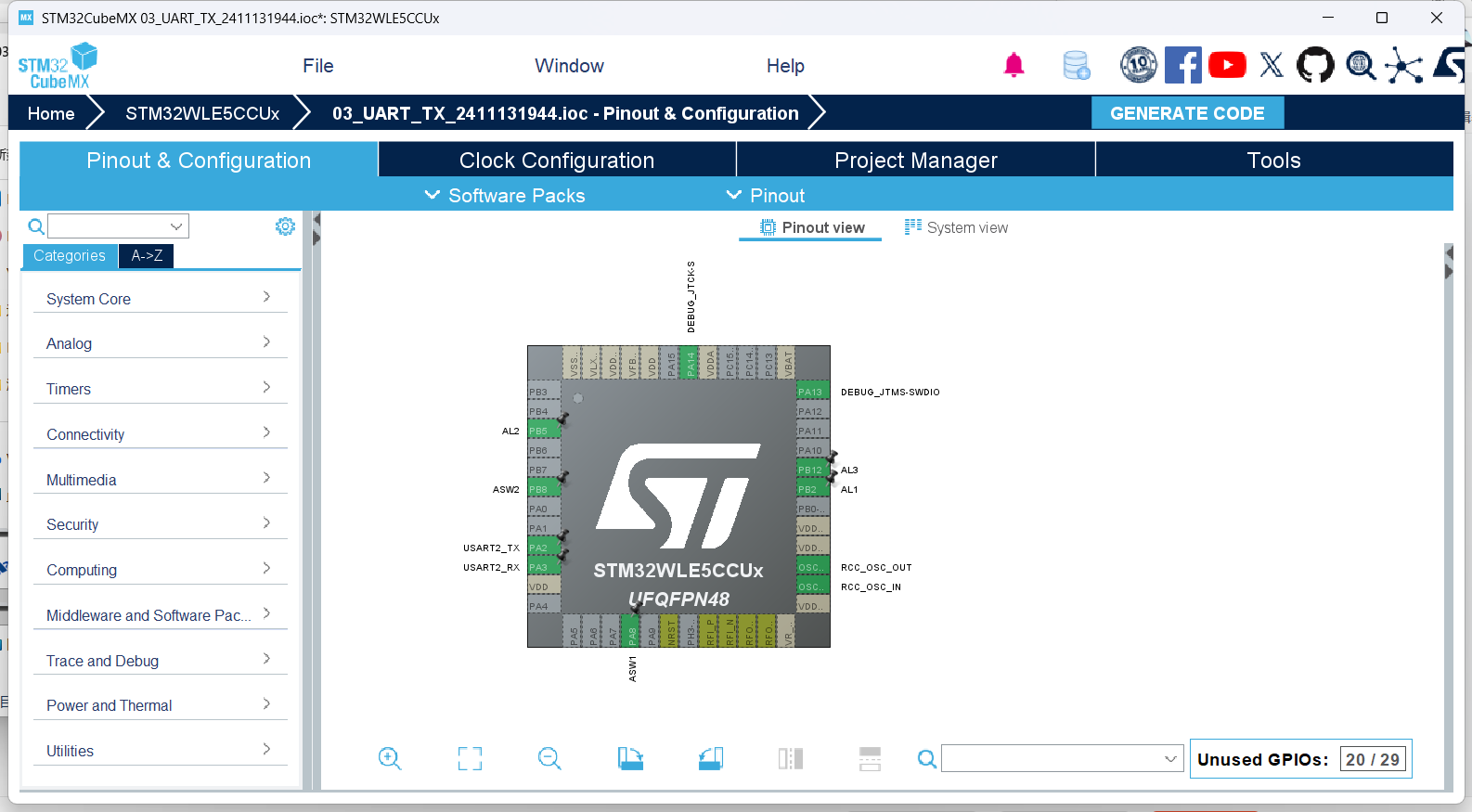
Task: Click the peripheral search magnifier icon
Action: [x=35, y=226]
